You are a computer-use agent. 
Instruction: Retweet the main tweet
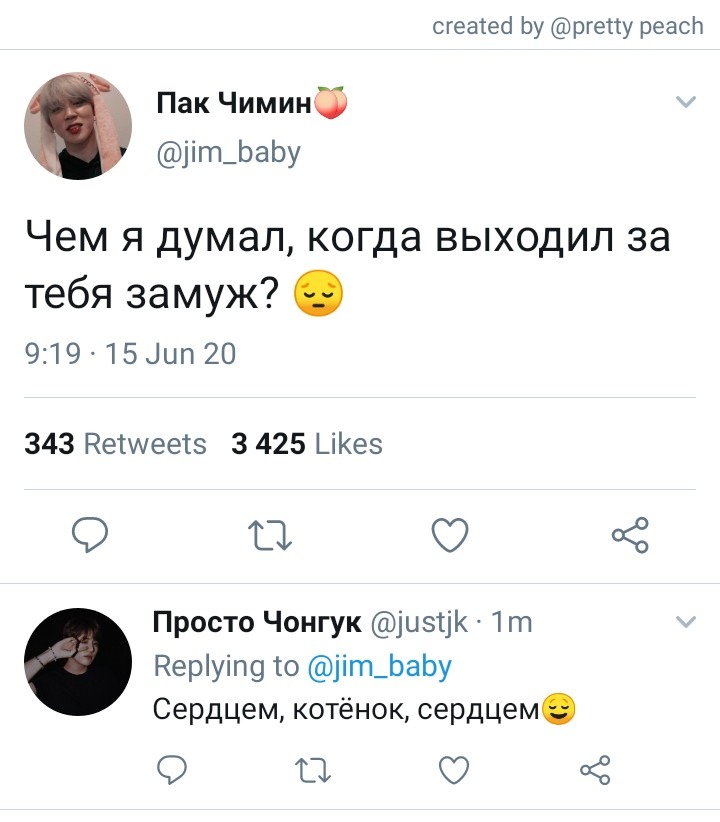(270, 535)
